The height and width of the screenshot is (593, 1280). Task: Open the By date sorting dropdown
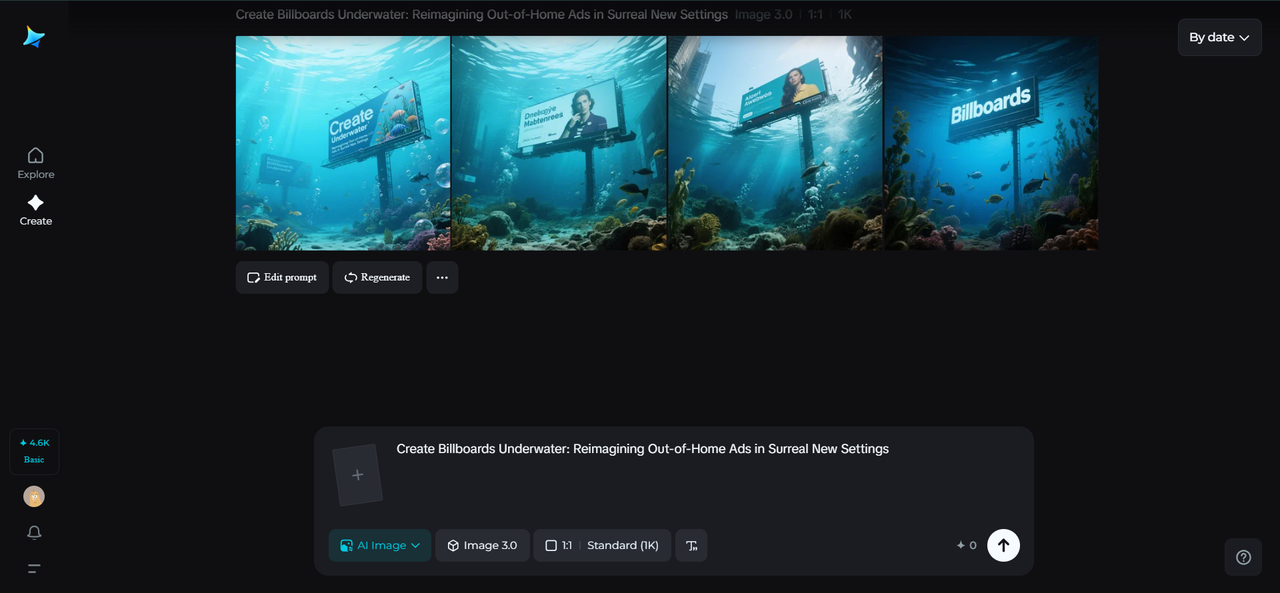click(1219, 37)
